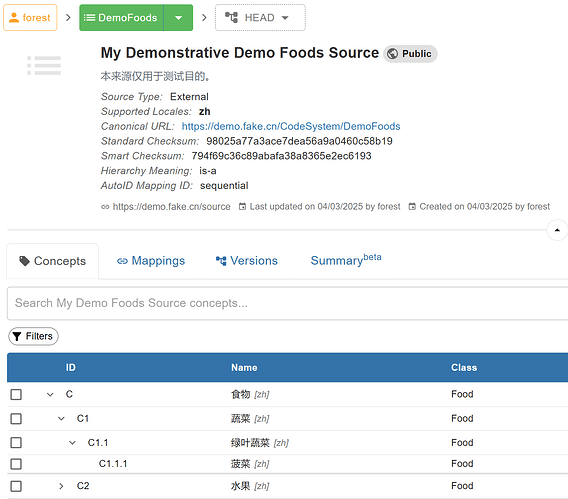568x499 pixels.
Task: Open the Canonical URL link
Action: point(291,126)
